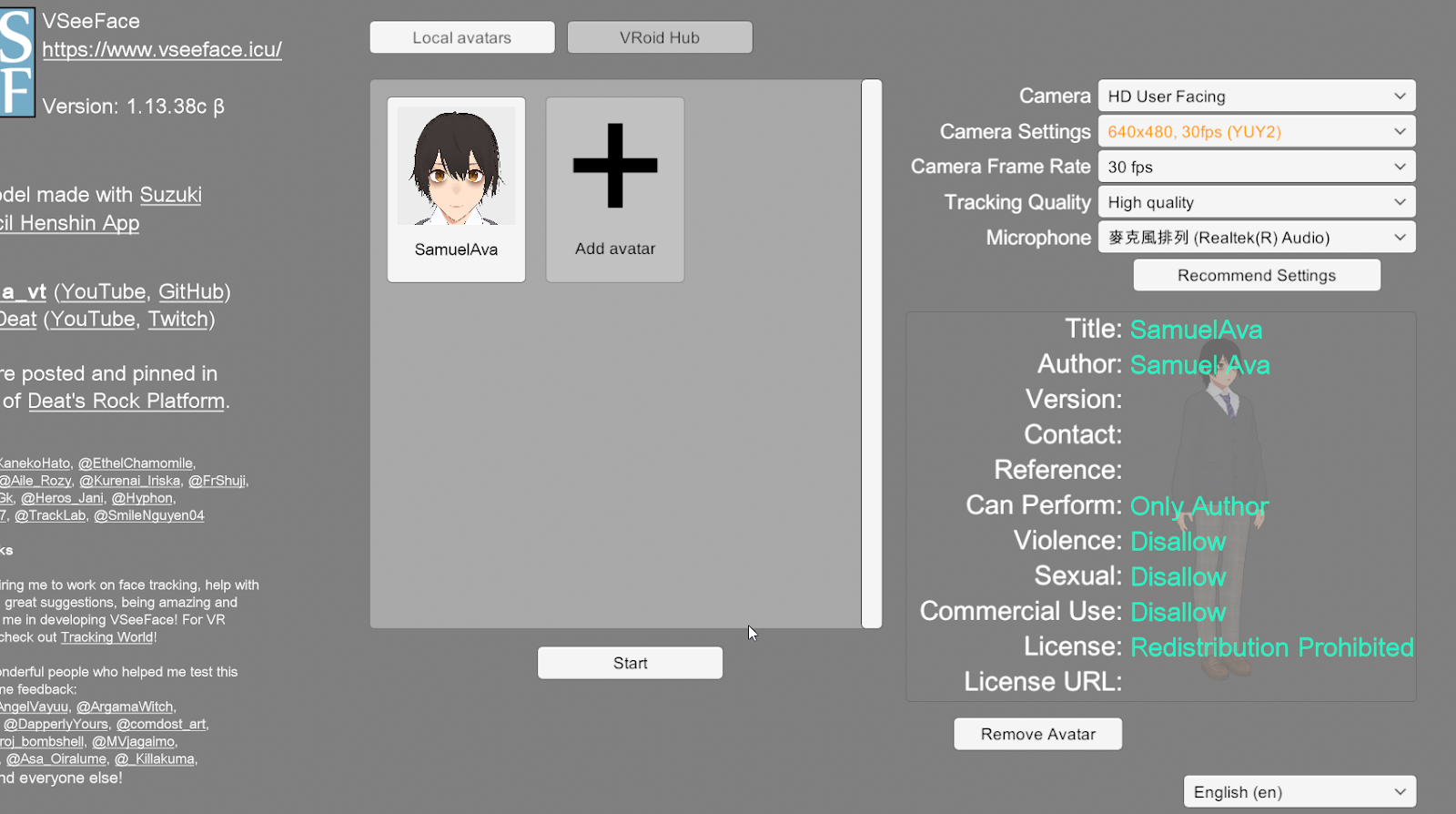1456x814 pixels.
Task: Click the VSeeFace title text
Action: coord(91,21)
